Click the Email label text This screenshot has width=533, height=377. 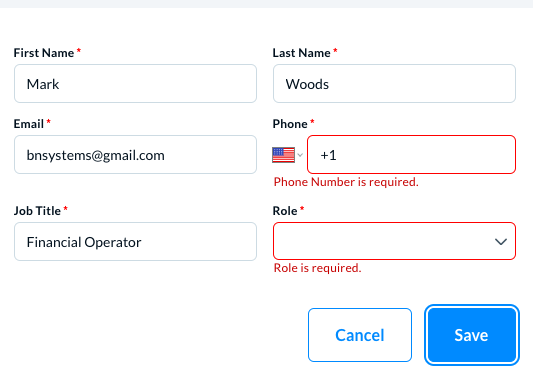(x=29, y=124)
